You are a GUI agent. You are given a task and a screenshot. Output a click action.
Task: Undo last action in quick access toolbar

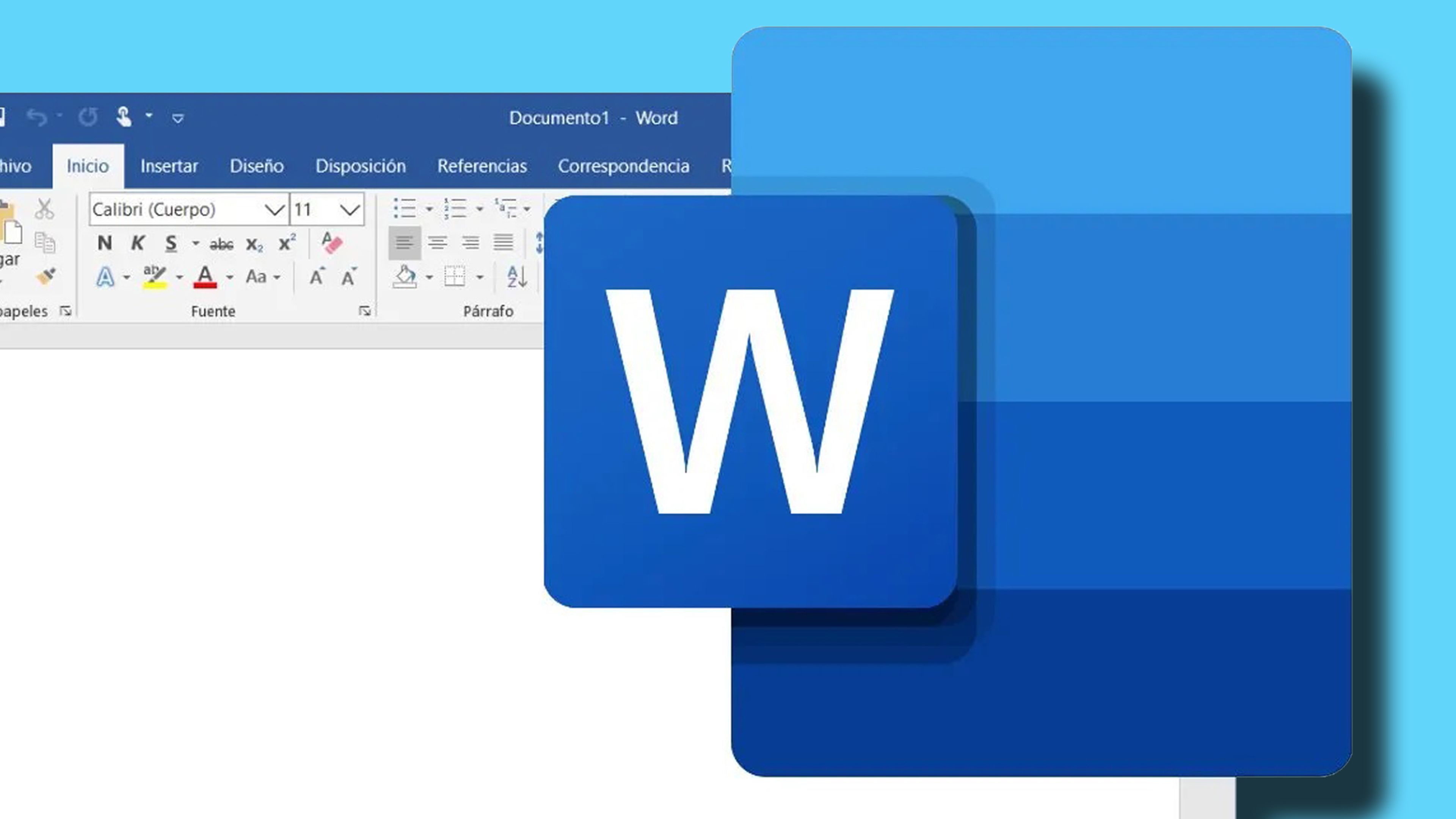tap(37, 117)
